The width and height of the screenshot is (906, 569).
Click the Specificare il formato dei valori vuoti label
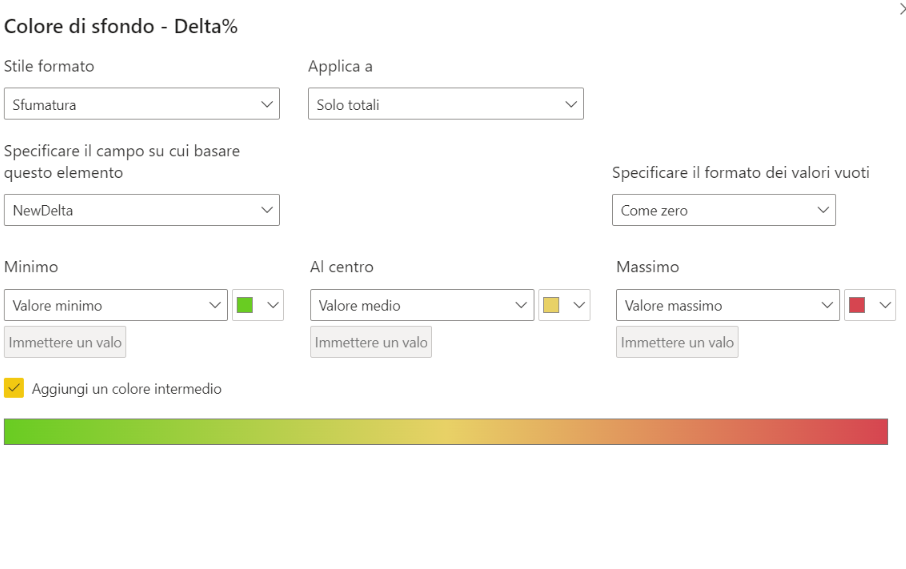[x=741, y=173]
